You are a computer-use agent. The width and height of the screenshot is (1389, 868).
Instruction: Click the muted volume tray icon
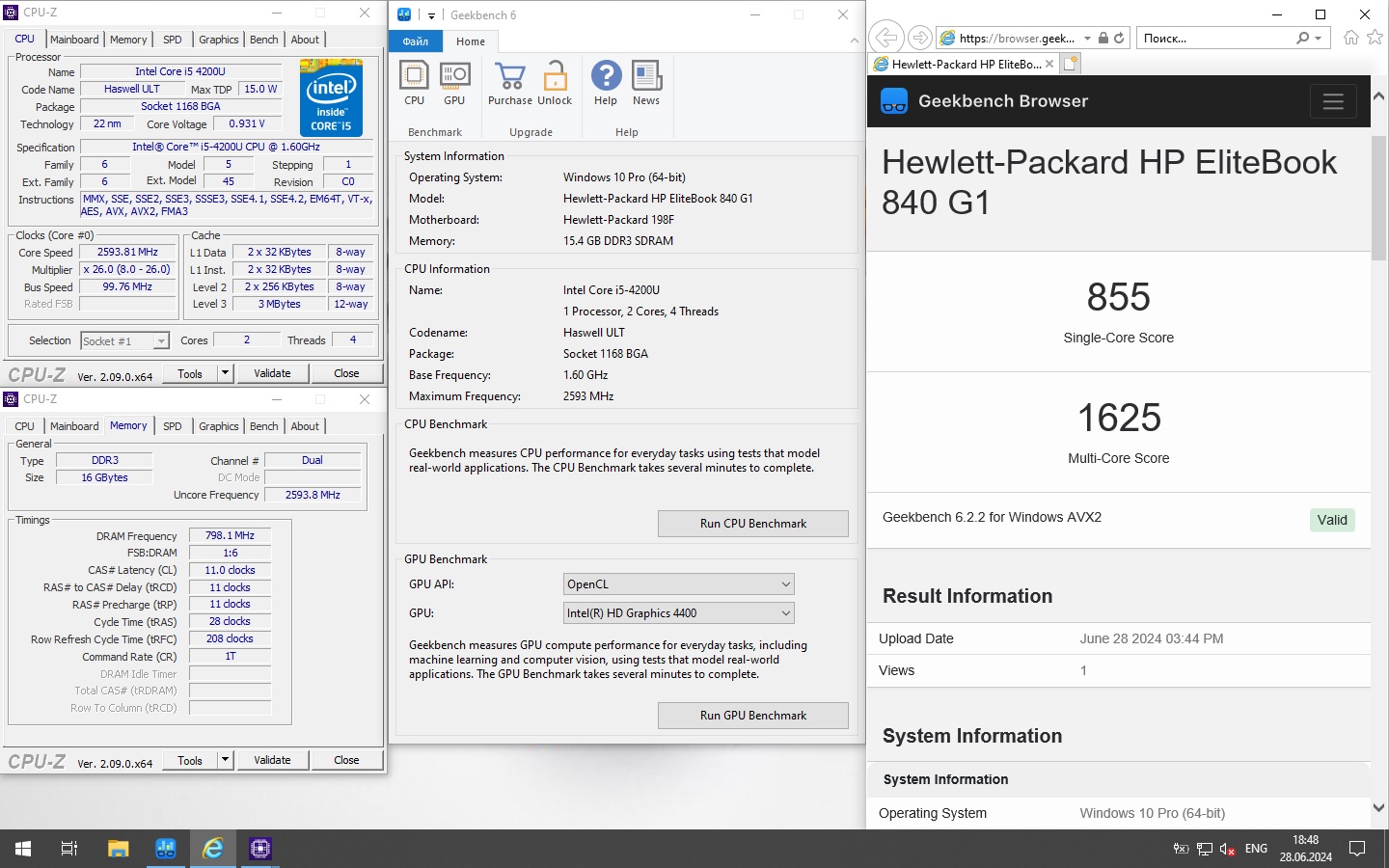click(1228, 849)
